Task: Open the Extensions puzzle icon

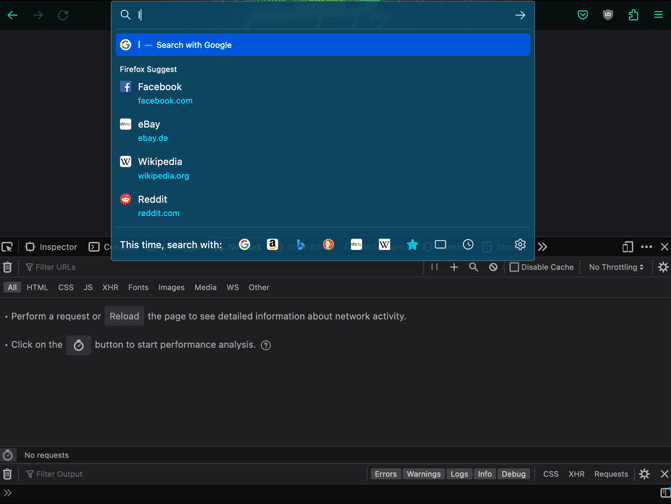Action: tap(633, 15)
